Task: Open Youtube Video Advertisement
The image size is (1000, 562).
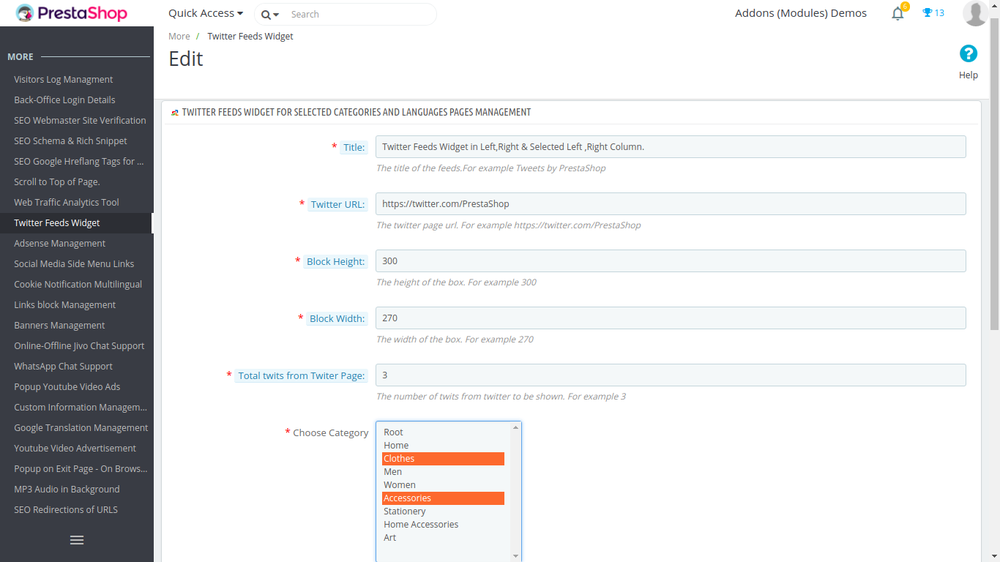Action: [x=77, y=448]
